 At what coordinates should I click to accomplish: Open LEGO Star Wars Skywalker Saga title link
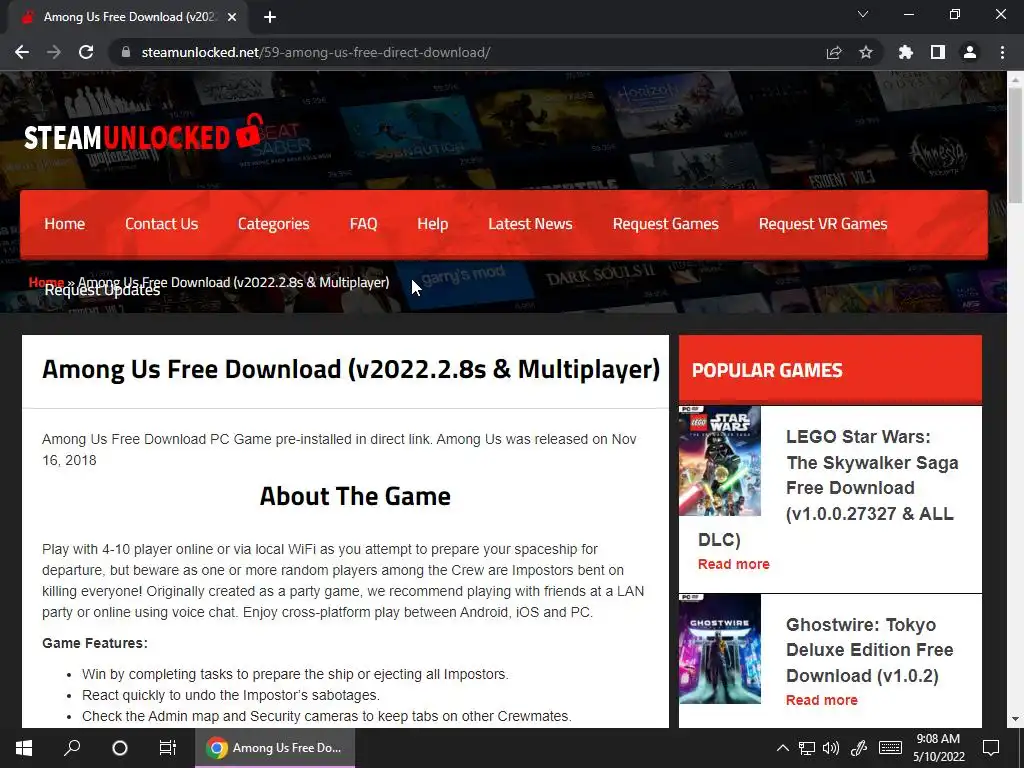click(x=872, y=475)
